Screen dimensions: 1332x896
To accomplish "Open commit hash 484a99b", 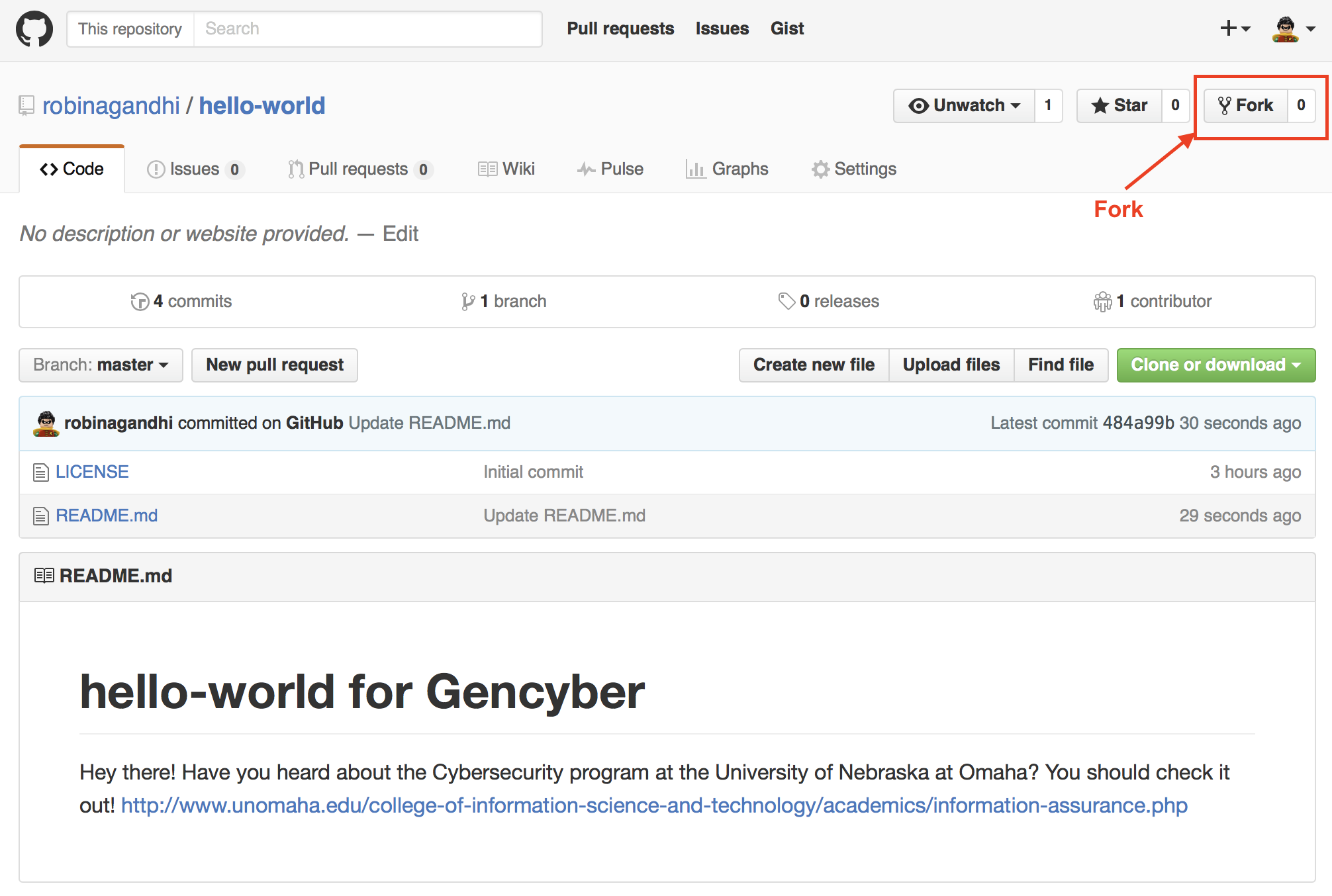I will (x=1139, y=424).
